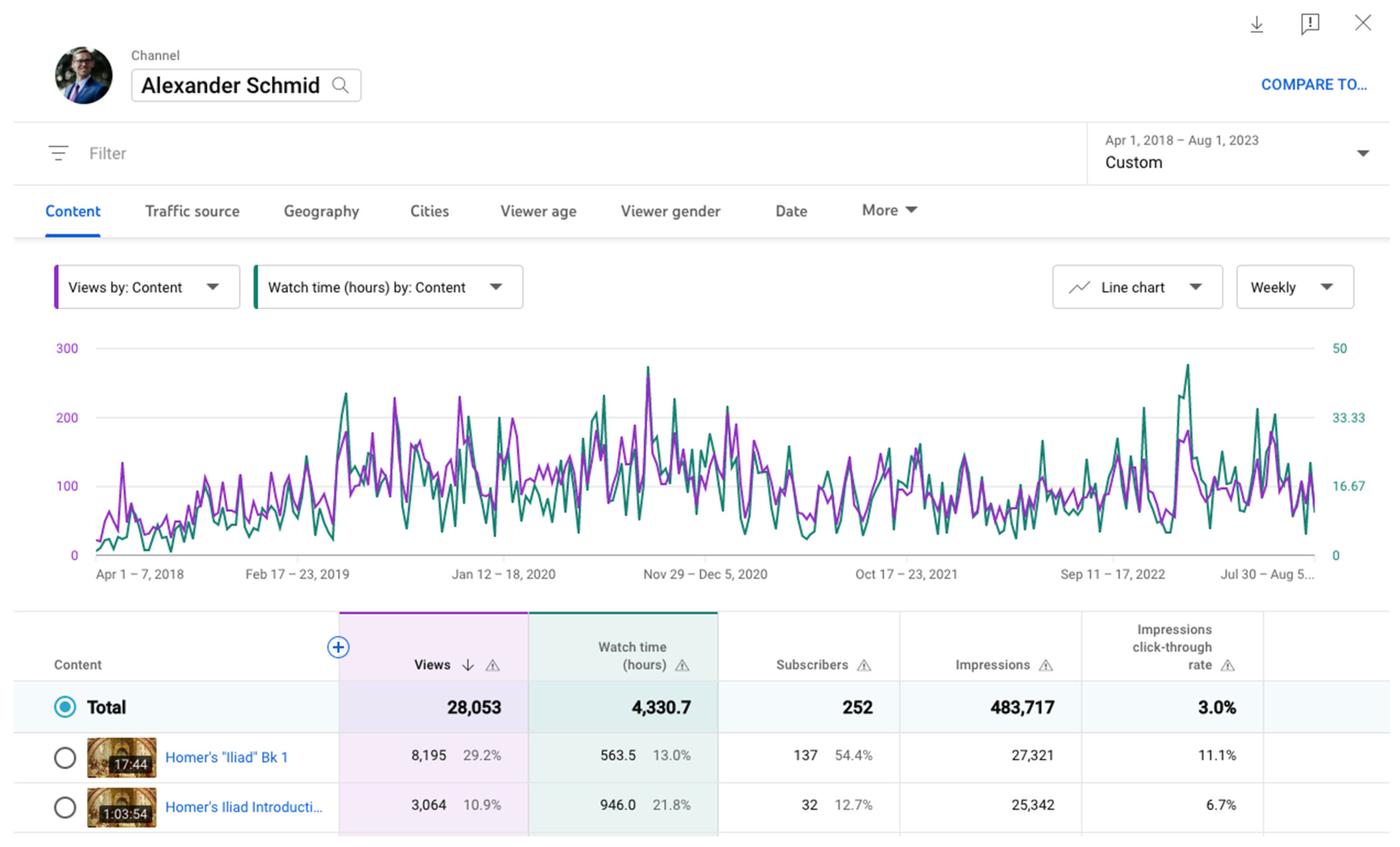Click warning triangle beside Impressions header
The height and width of the screenshot is (847, 1400).
coord(1045,665)
